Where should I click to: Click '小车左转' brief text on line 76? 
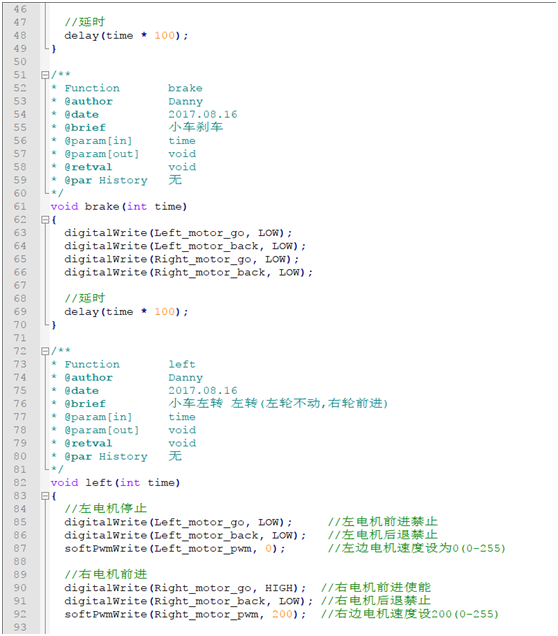[196, 404]
